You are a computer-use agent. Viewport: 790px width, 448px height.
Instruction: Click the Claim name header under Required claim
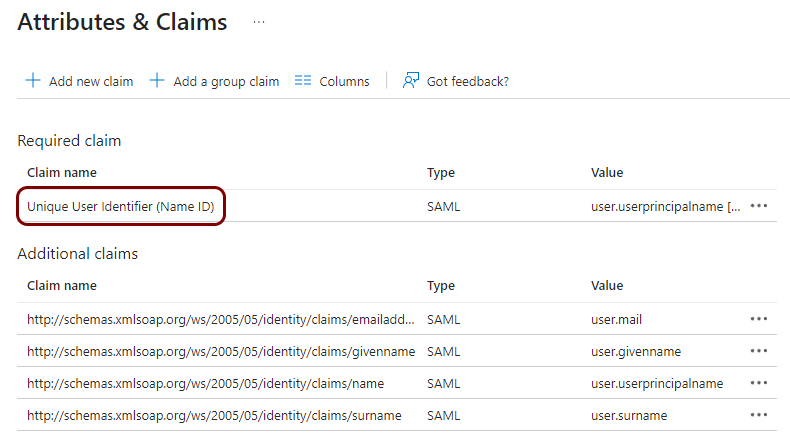coord(62,173)
